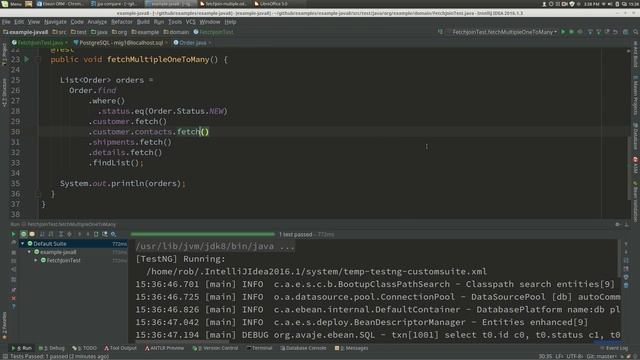Click the green test progress bar

[203, 234]
